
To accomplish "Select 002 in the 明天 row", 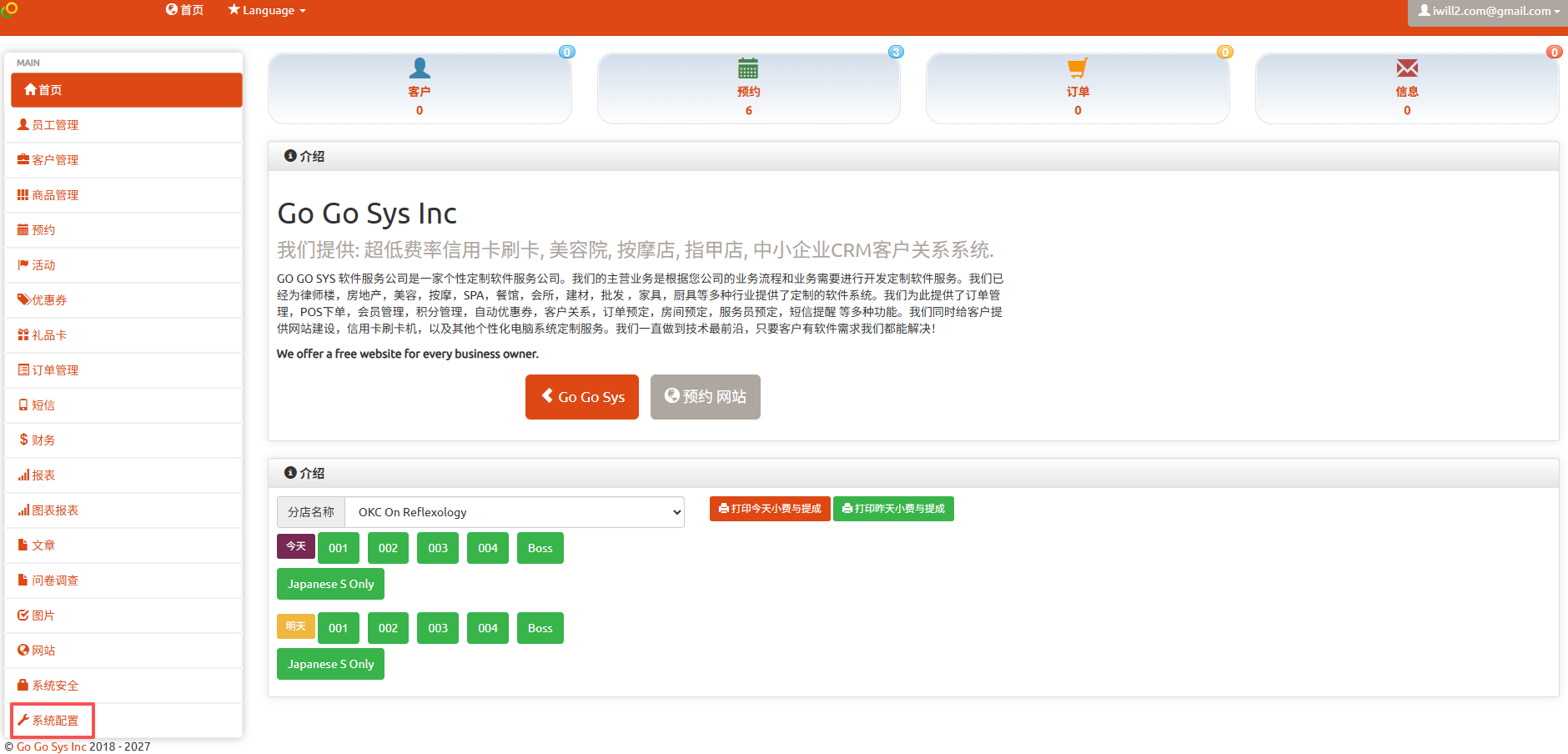I will tap(388, 628).
